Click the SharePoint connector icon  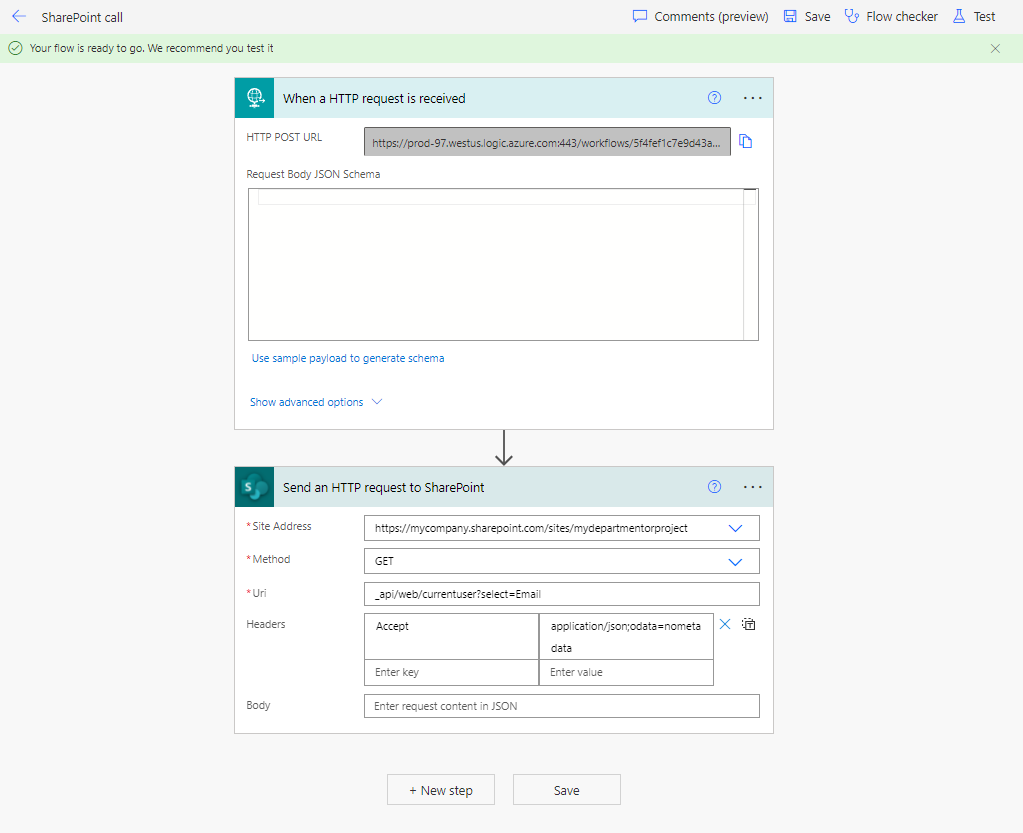[254, 488]
